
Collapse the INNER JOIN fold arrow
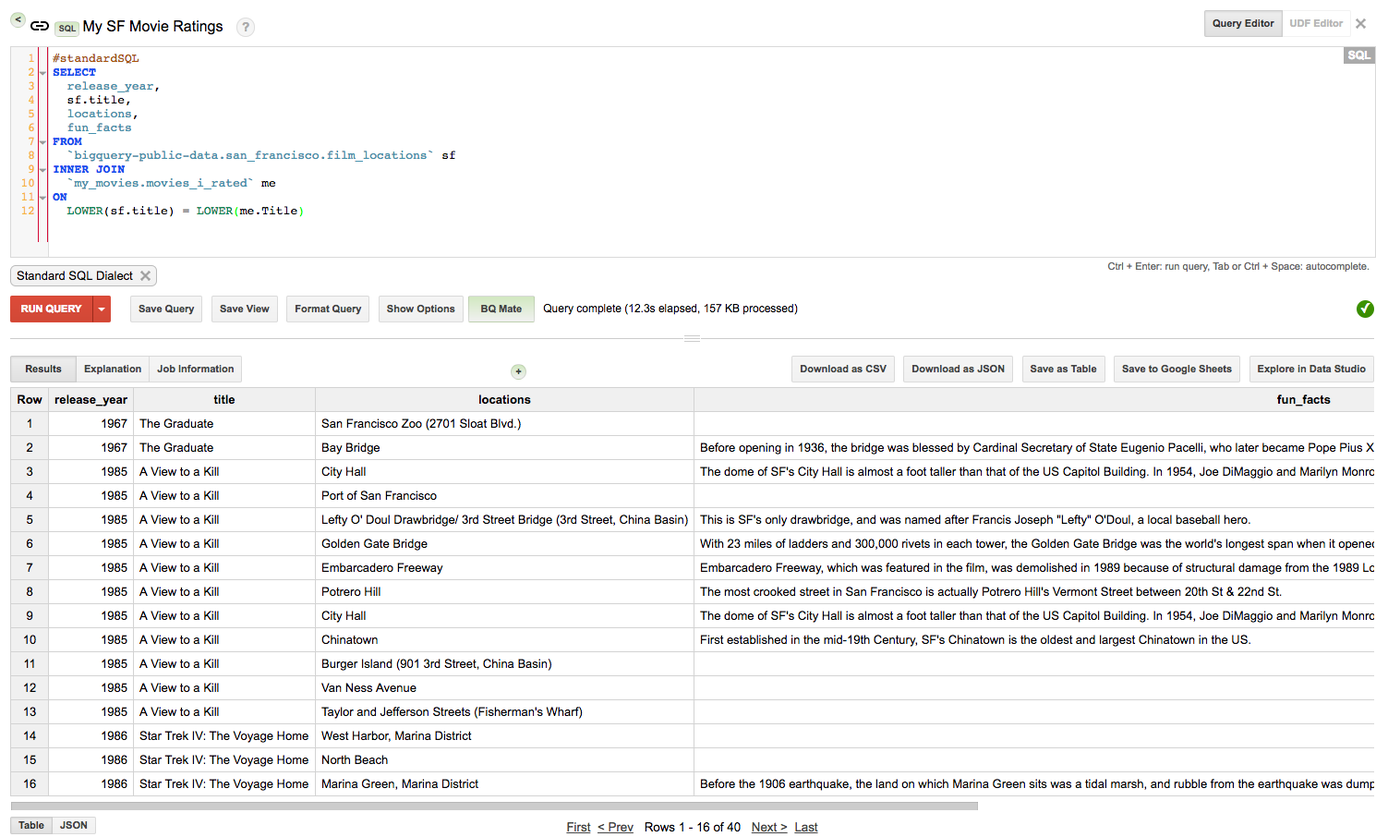point(43,169)
